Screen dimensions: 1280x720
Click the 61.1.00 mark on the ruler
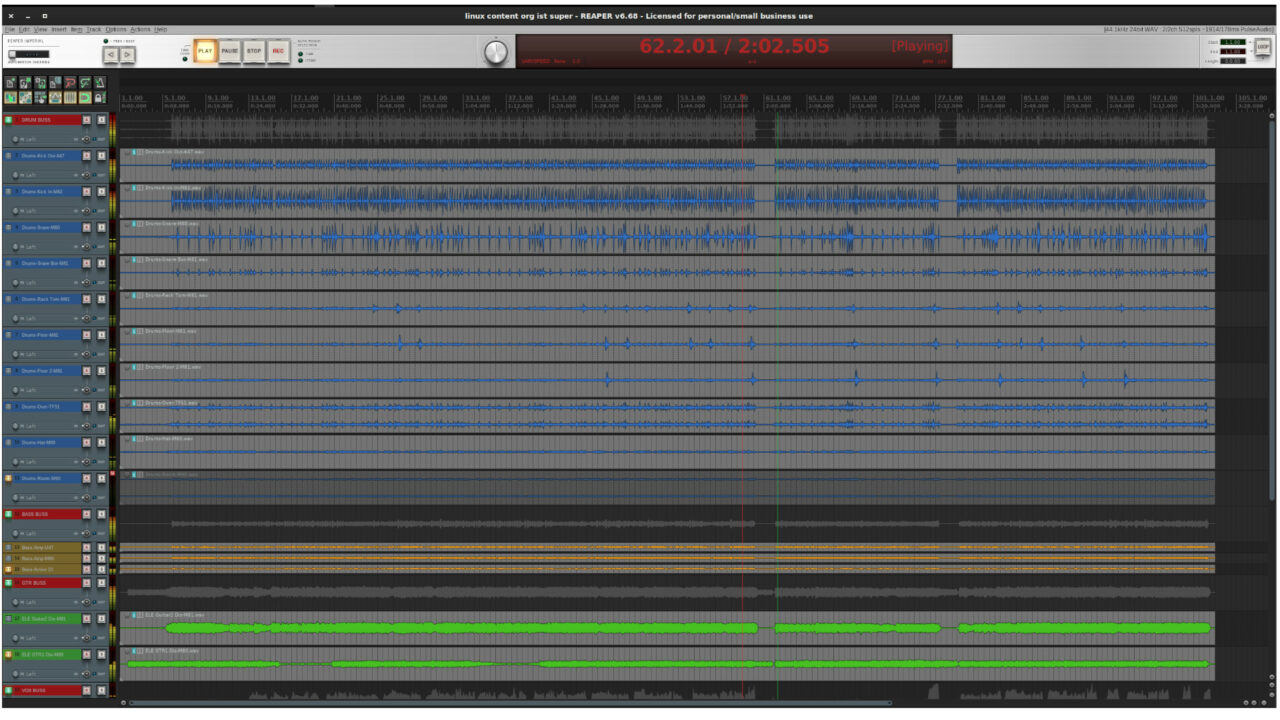[x=779, y=98]
